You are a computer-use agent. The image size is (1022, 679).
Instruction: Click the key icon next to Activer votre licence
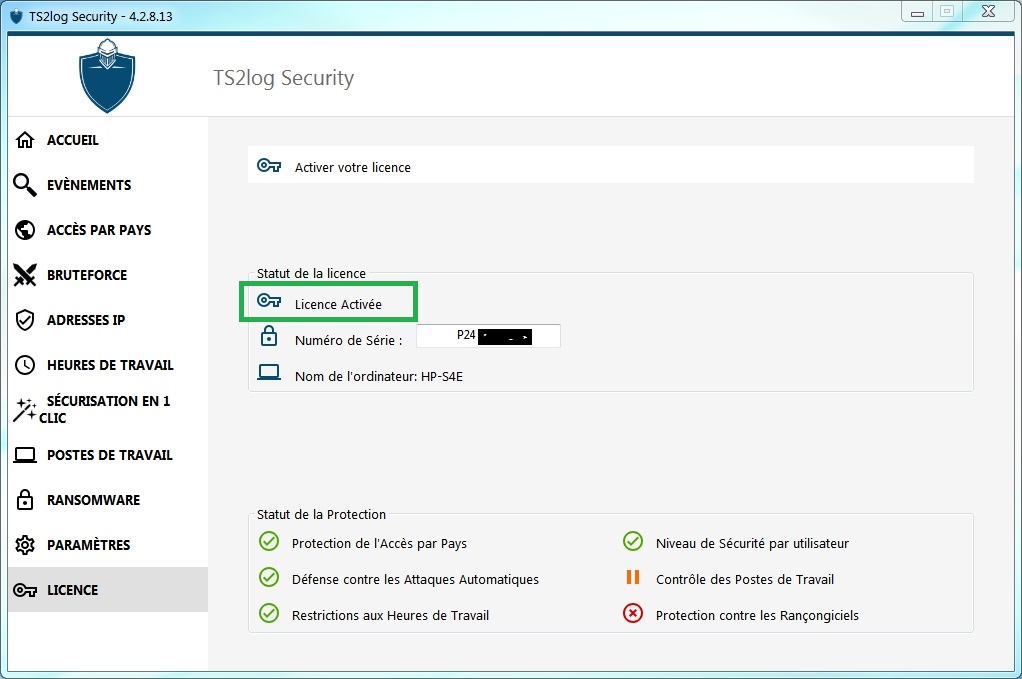coord(269,166)
